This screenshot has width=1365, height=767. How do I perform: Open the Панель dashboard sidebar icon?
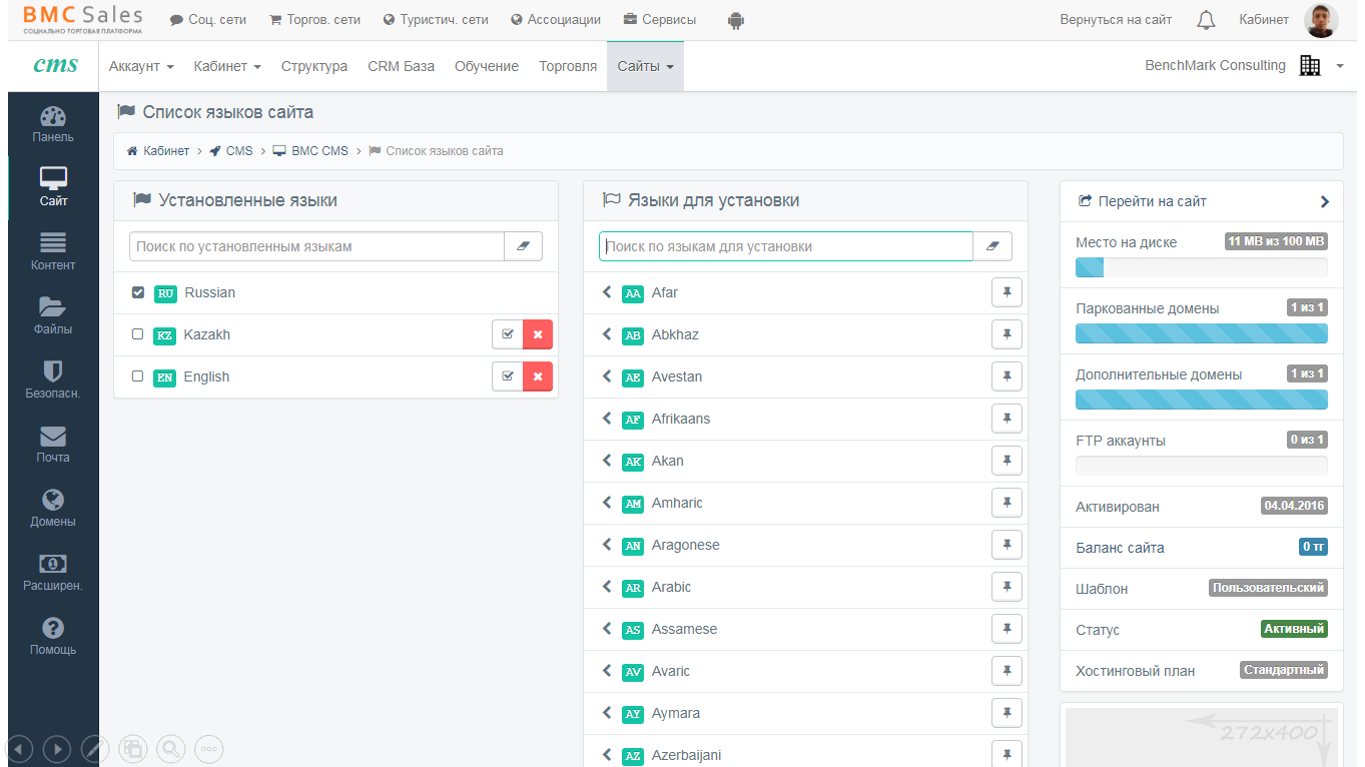(x=53, y=124)
